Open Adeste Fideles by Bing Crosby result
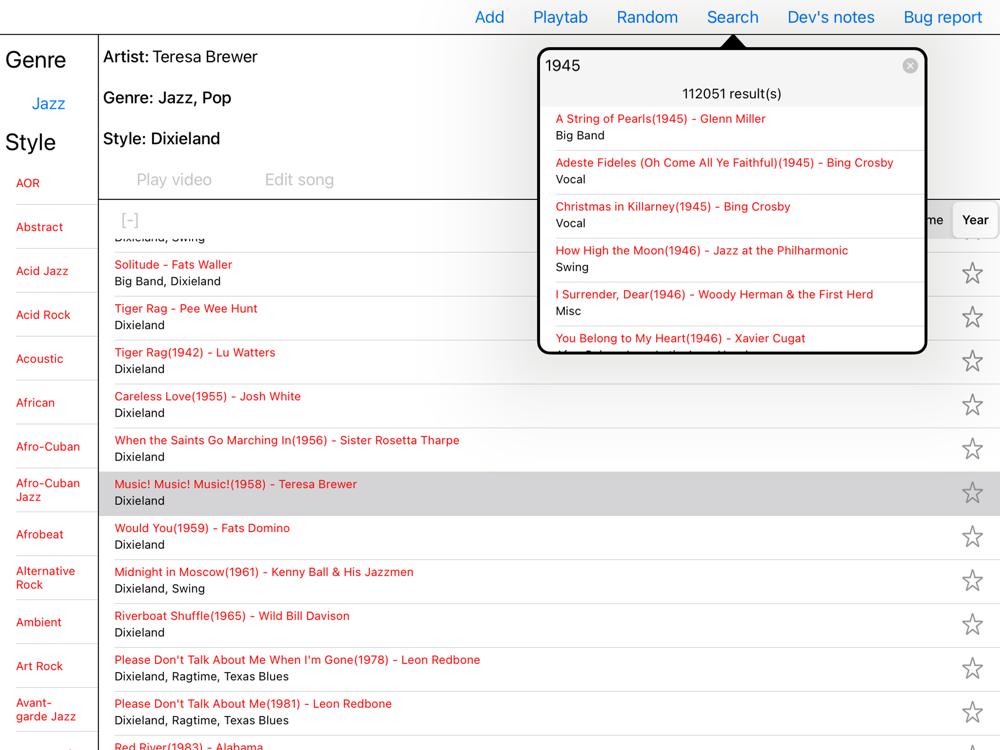This screenshot has width=1000, height=750. (x=732, y=171)
